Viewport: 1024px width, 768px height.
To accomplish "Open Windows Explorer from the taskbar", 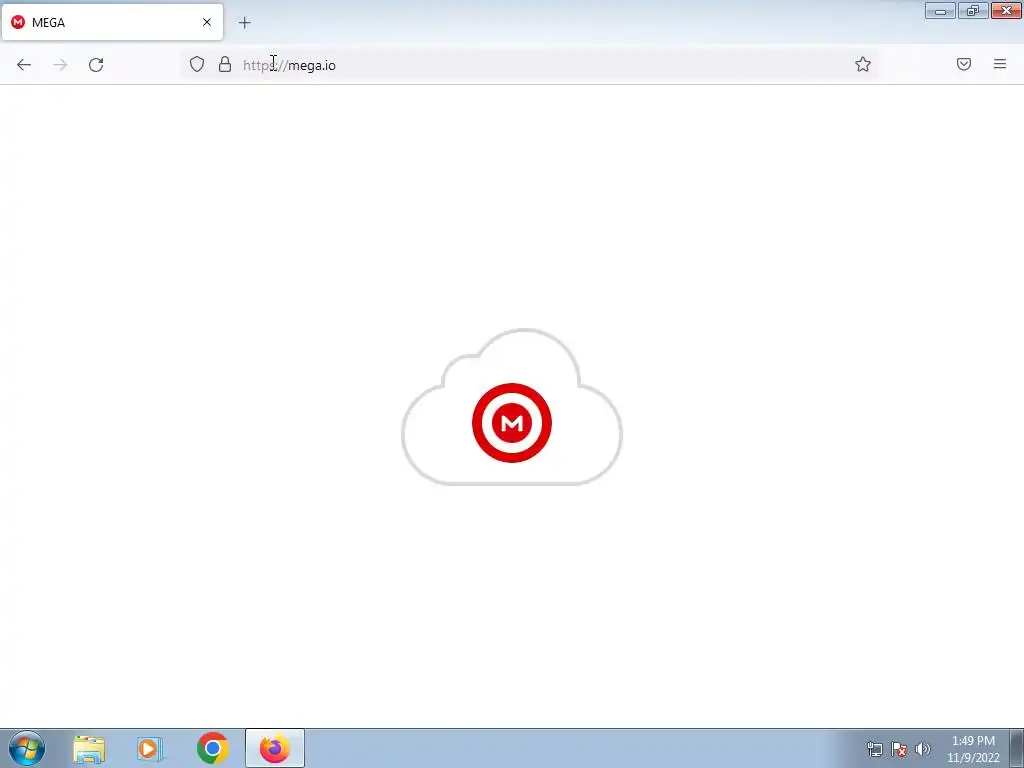I will pos(89,749).
